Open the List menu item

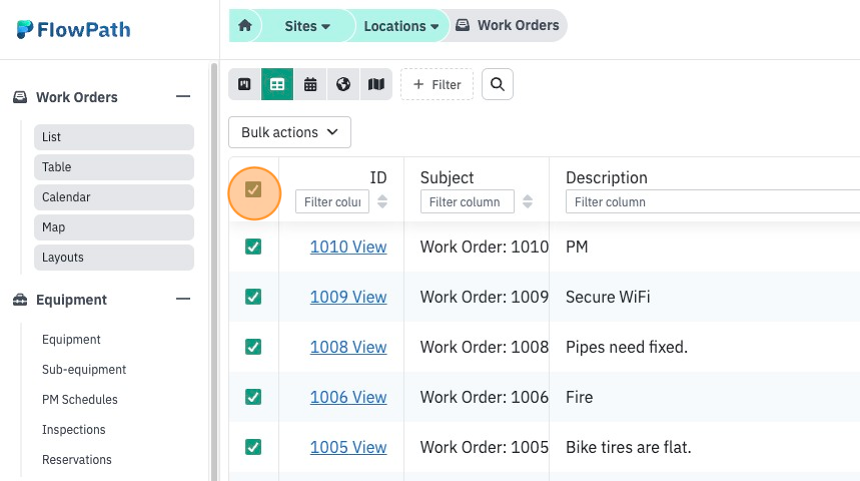[x=114, y=137]
